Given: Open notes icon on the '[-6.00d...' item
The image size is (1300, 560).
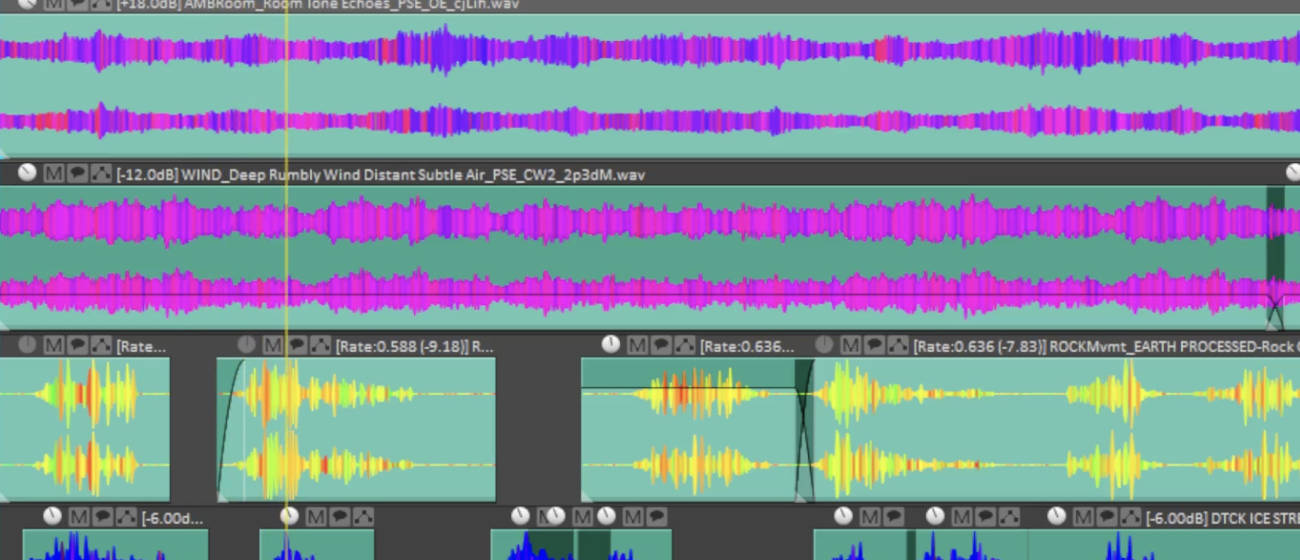Looking at the screenshot, I should pyautogui.click(x=102, y=517).
